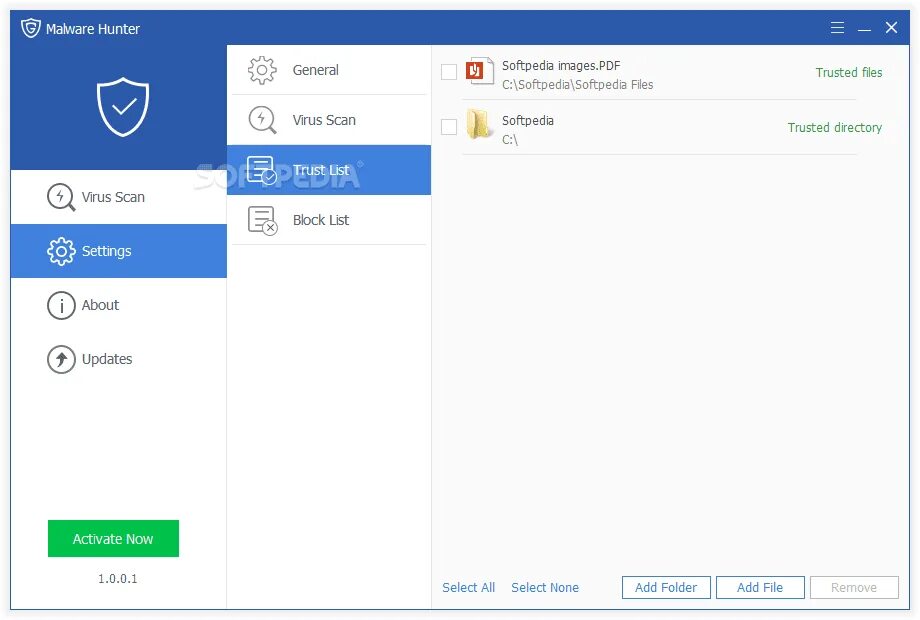920x620 pixels.
Task: Click the Select None link
Action: 545,587
